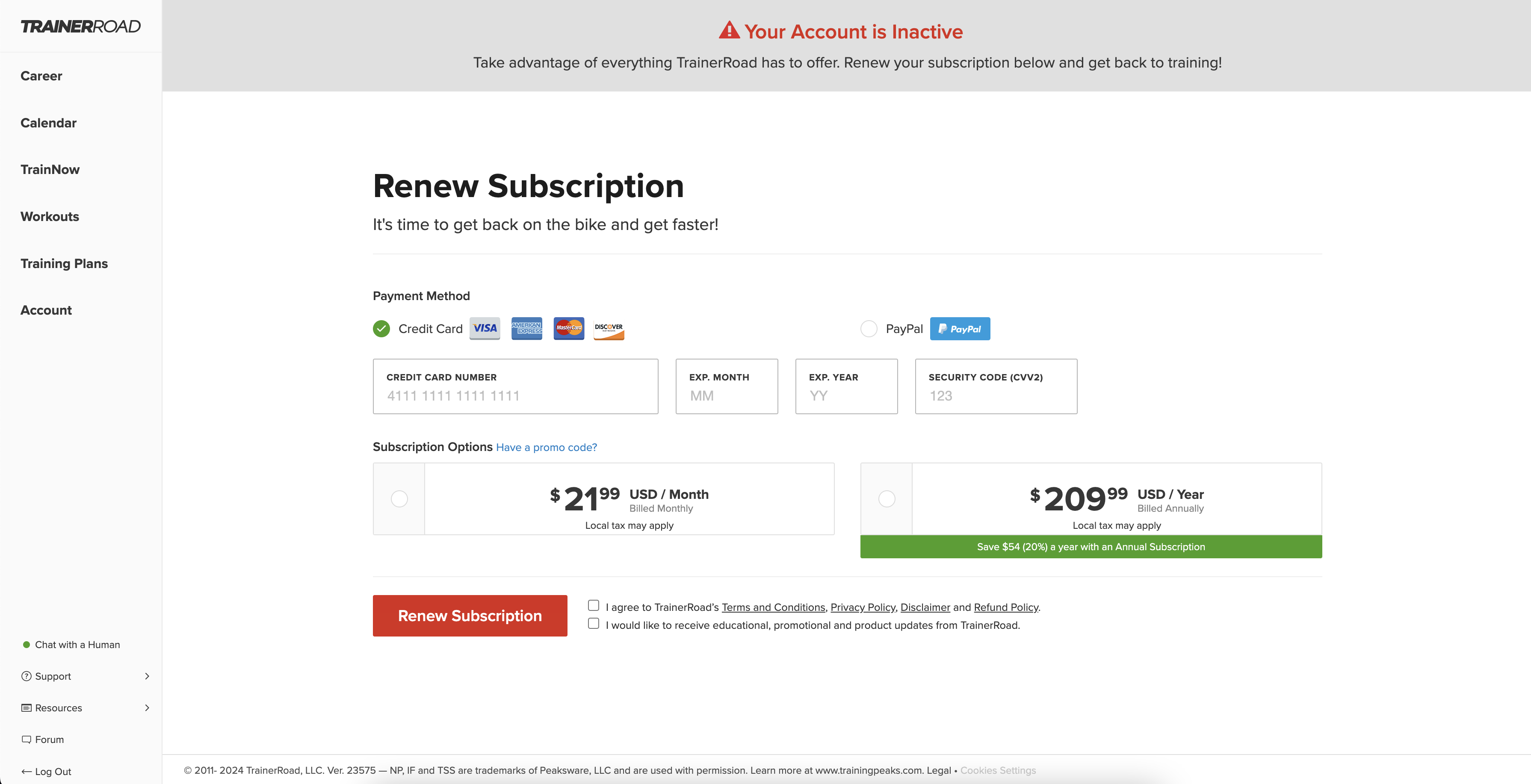Select the $21.99 monthly plan radio button
Screen dimensions: 1531x784
tap(399, 499)
